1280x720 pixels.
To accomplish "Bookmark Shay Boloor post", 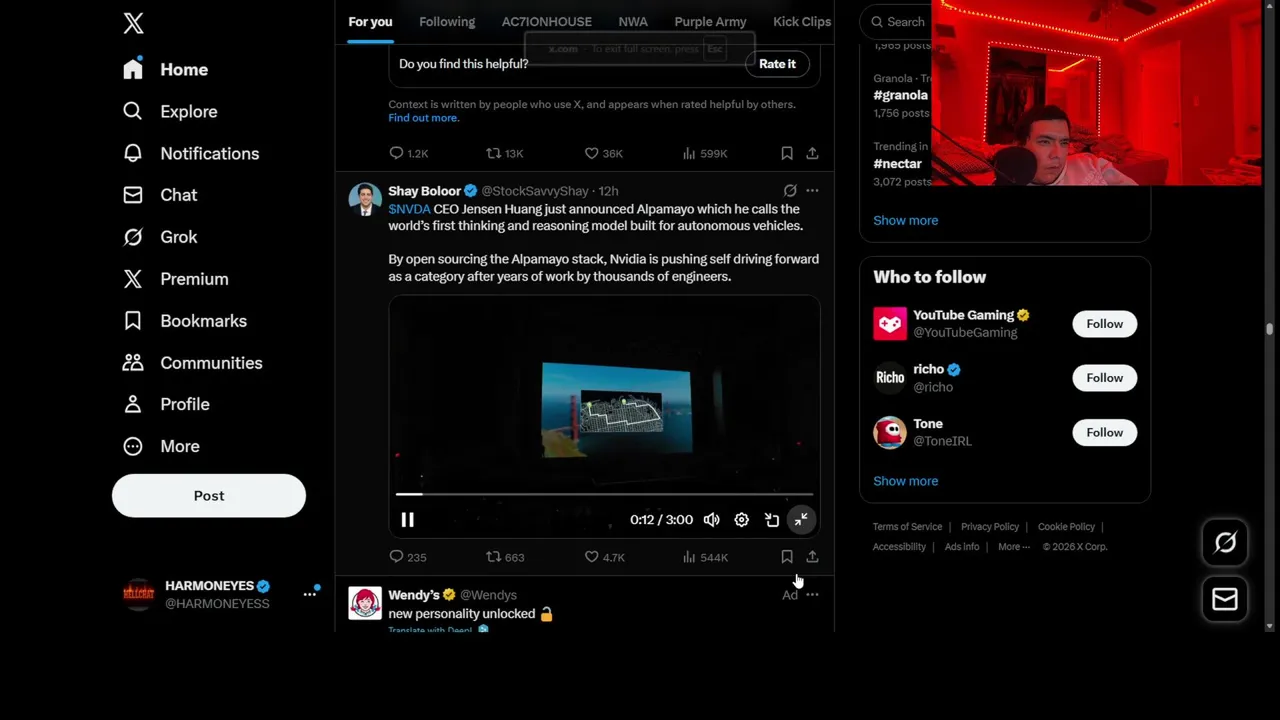I will 787,557.
